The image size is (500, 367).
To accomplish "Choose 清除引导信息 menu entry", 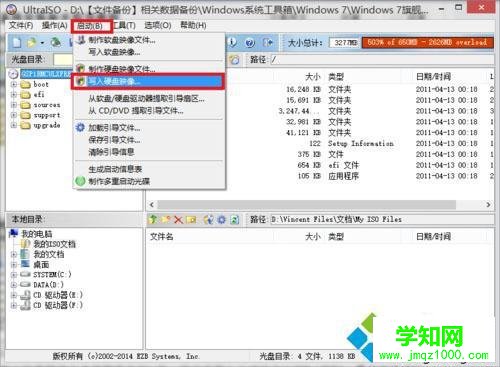I will coord(149,152).
